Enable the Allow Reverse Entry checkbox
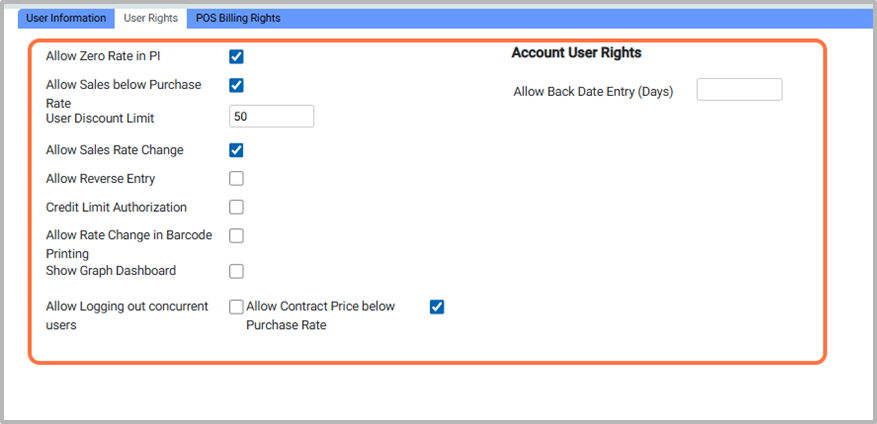 237,179
